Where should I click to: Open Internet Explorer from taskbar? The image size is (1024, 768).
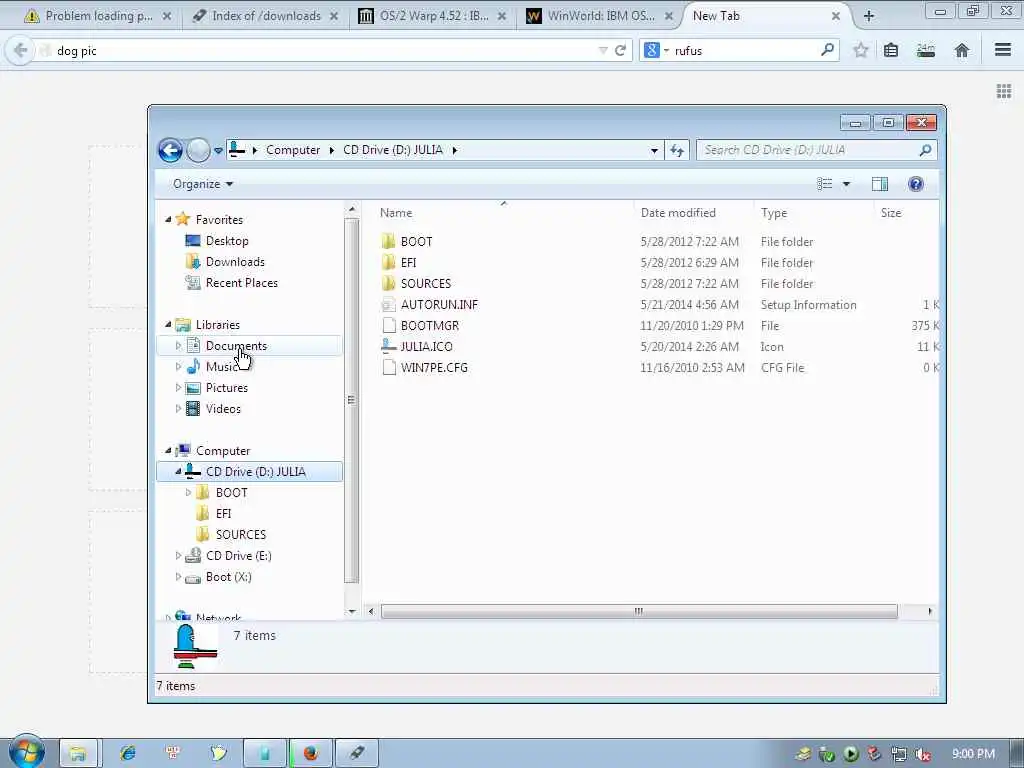click(x=127, y=753)
